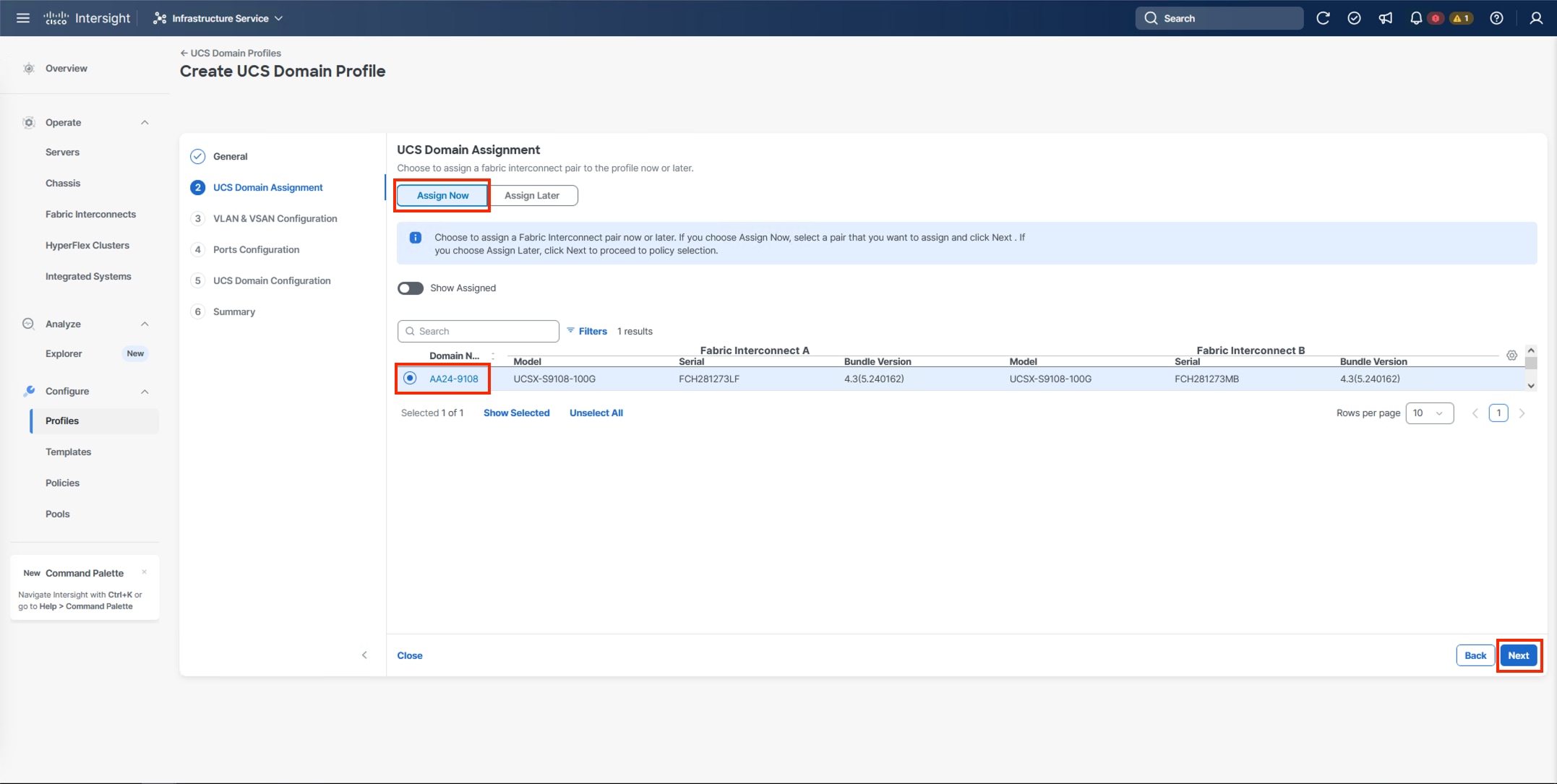Click inside the domain search field
The height and width of the screenshot is (784, 1557).
tap(477, 331)
